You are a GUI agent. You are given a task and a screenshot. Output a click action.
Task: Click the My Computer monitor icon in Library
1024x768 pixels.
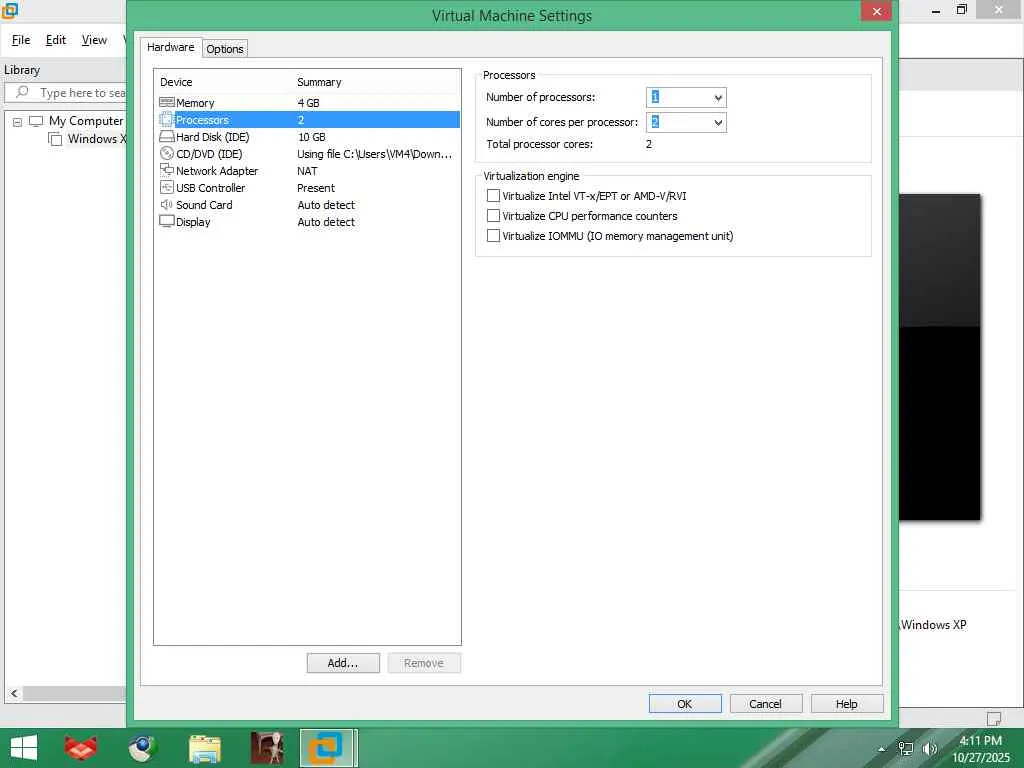click(x=36, y=121)
